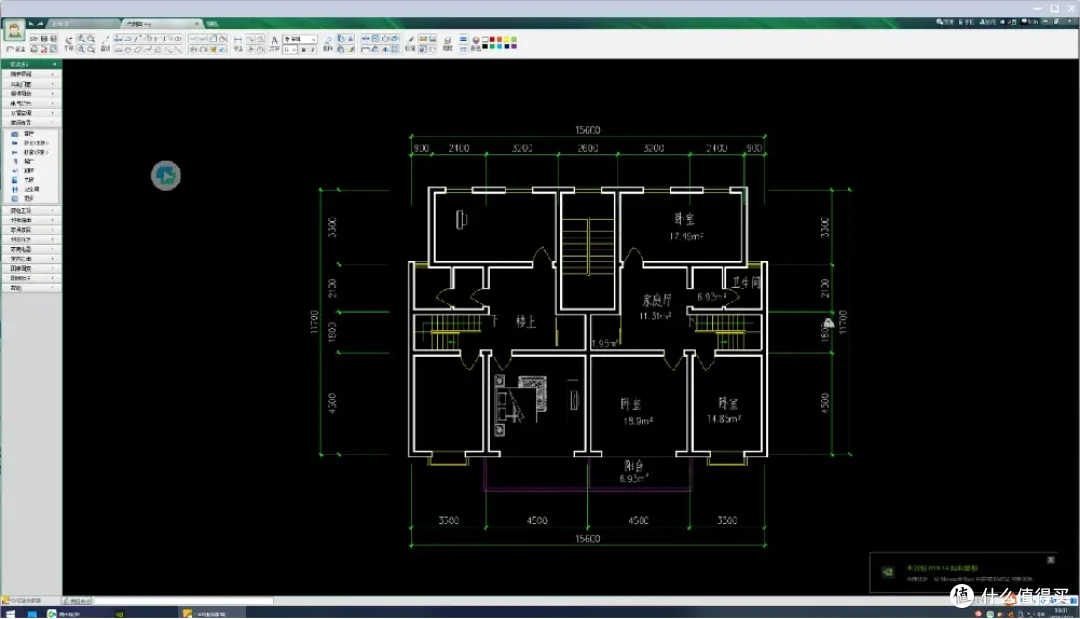The height and width of the screenshot is (619, 1080).
Task: Click the back arrow beside the avatar
Action: [31, 23]
